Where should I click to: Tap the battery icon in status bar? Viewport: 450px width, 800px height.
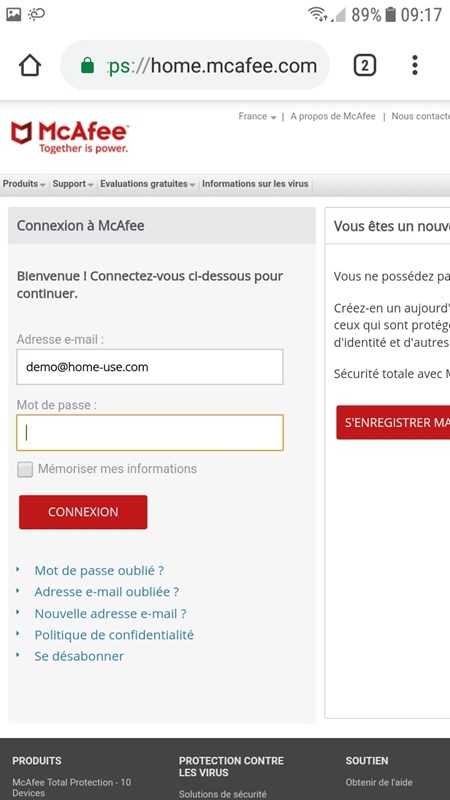tap(390, 14)
